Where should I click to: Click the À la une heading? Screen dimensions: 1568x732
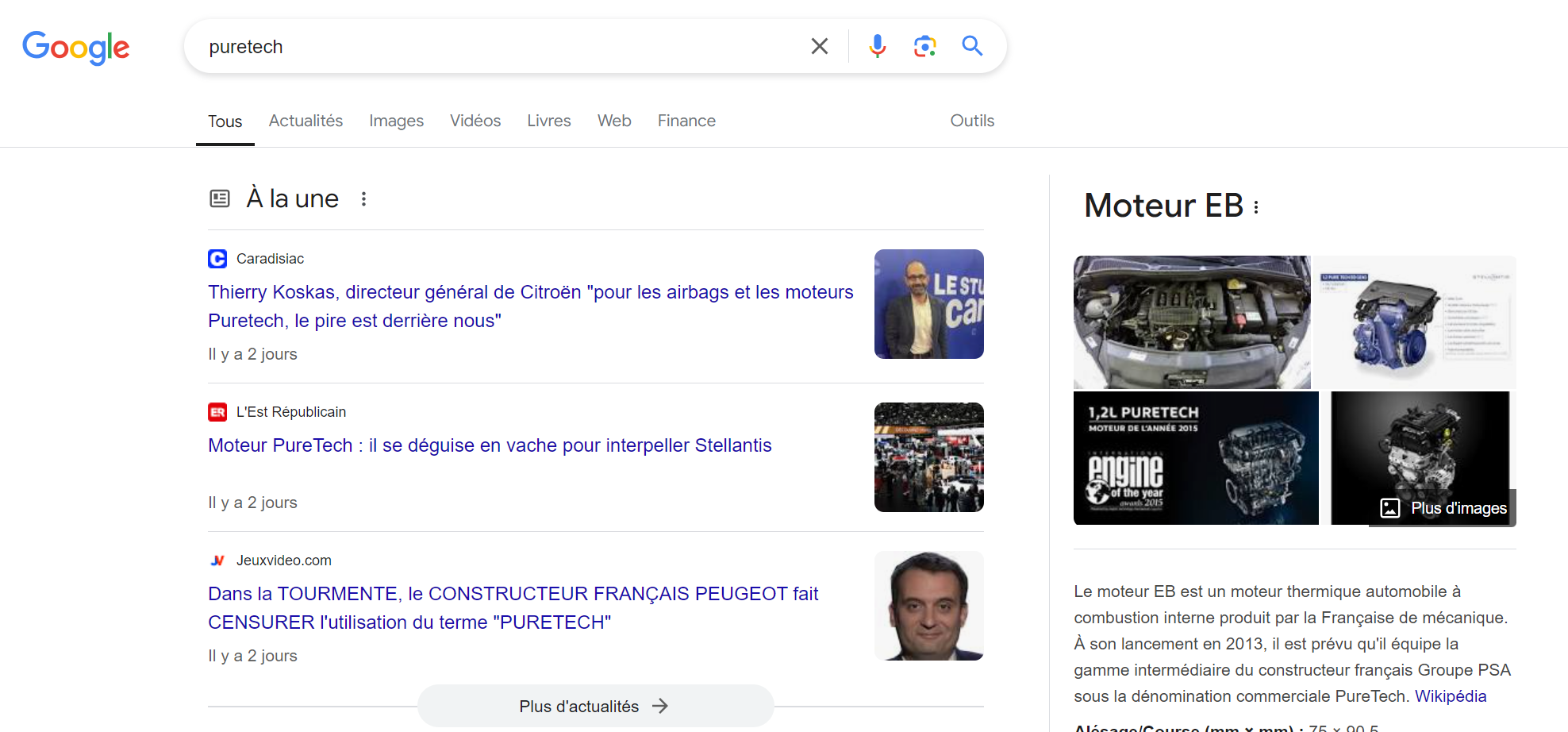pos(293,198)
